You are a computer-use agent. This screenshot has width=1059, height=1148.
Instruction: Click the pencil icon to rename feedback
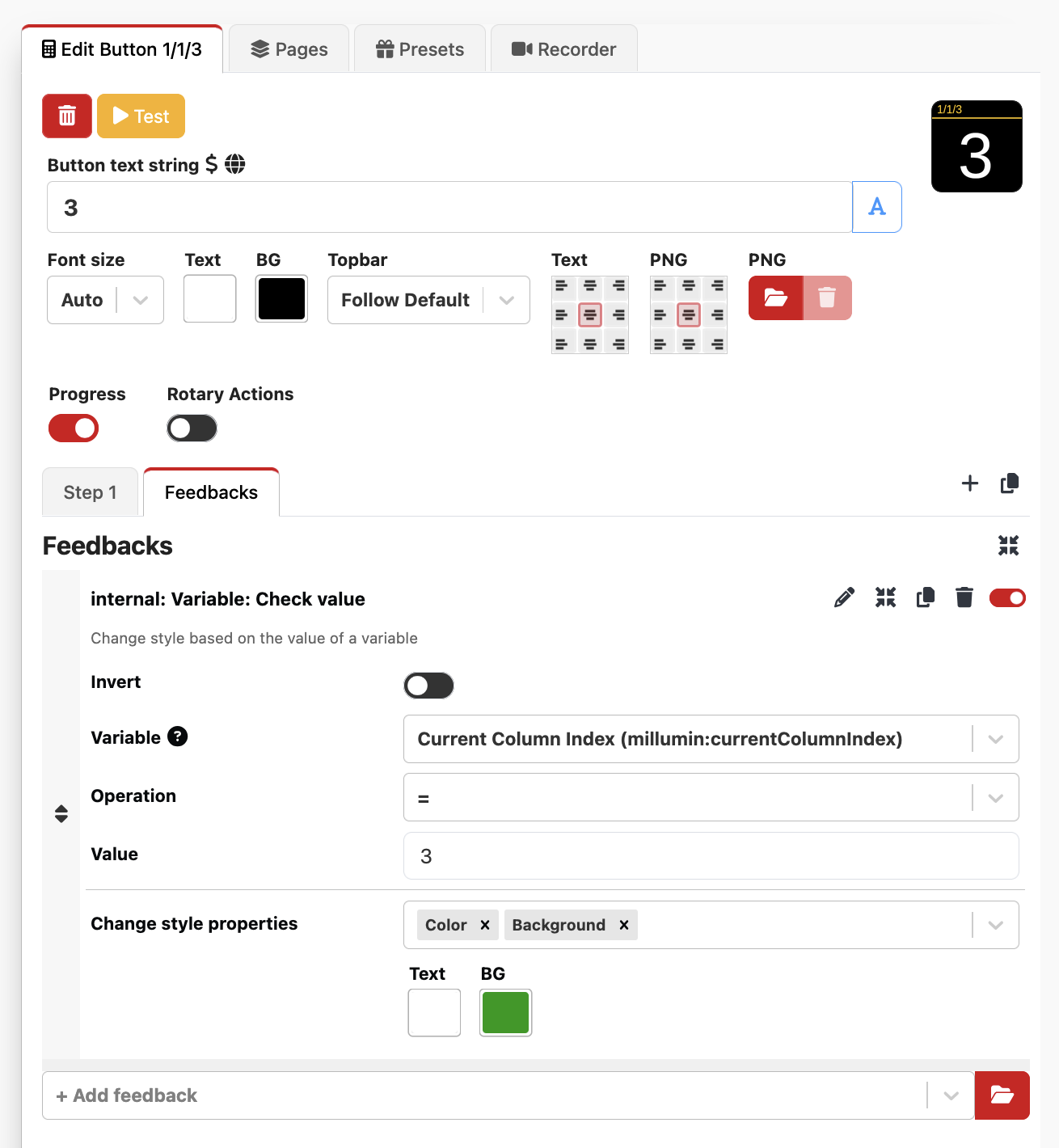click(x=844, y=597)
